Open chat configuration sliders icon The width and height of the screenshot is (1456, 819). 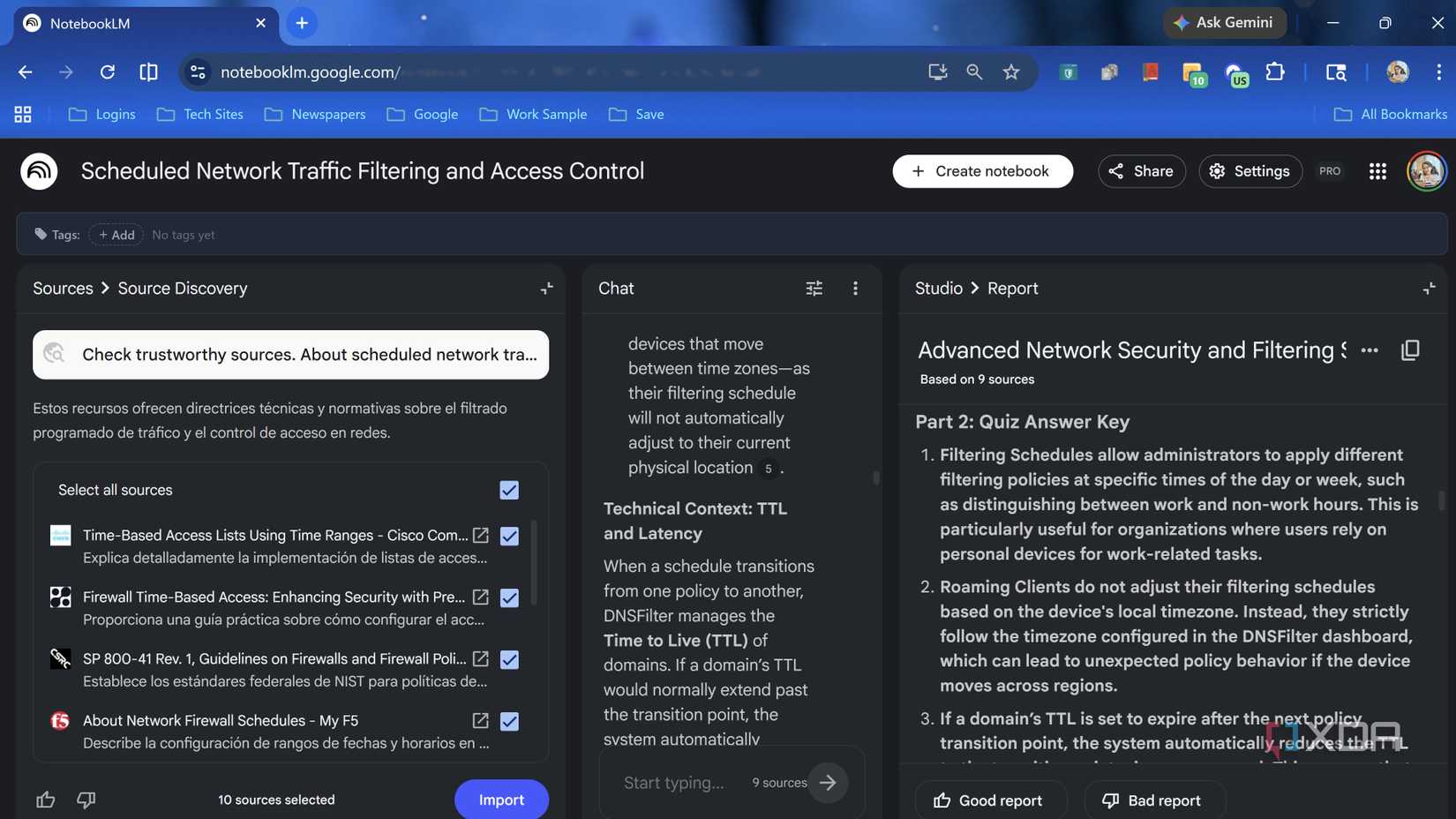[814, 289]
